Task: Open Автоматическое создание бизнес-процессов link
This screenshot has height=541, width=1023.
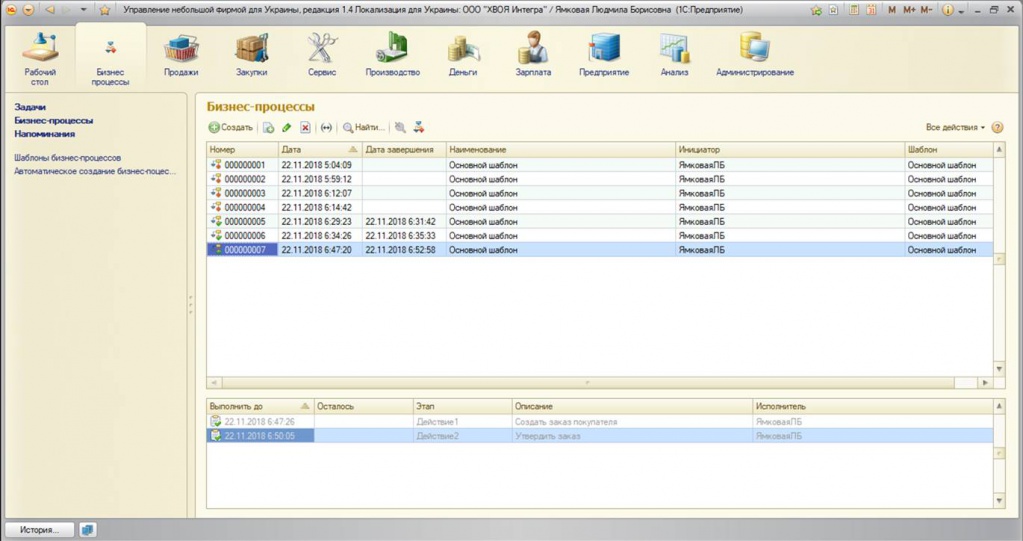Action: tap(95, 172)
